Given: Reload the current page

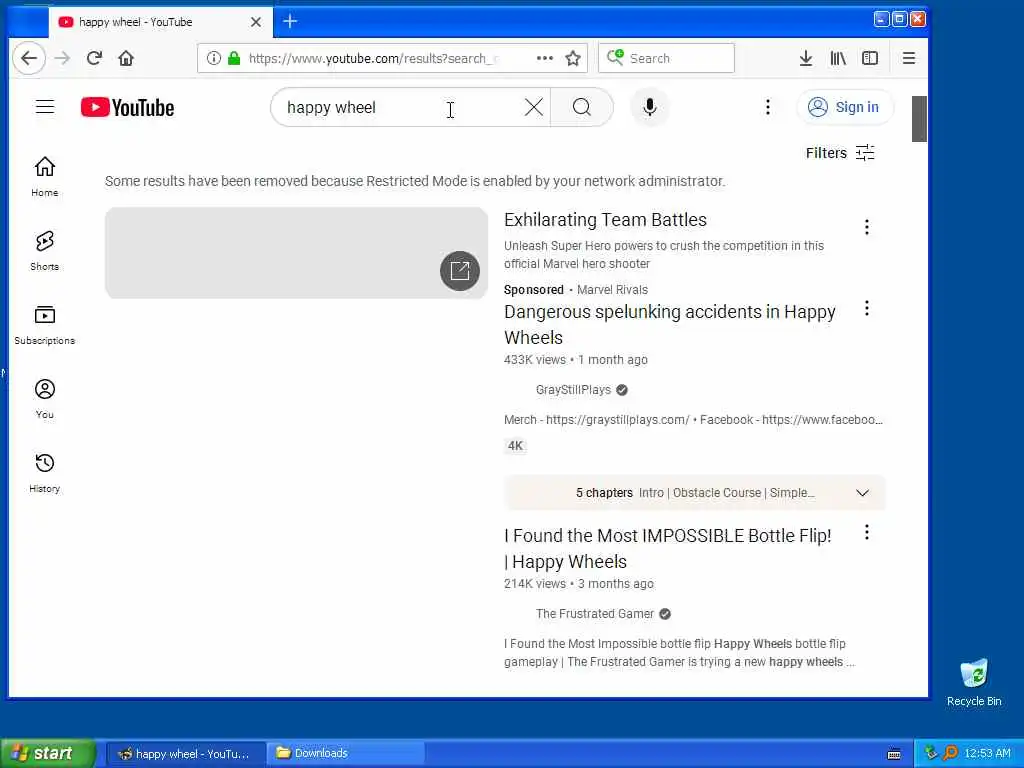Looking at the screenshot, I should coord(94,58).
